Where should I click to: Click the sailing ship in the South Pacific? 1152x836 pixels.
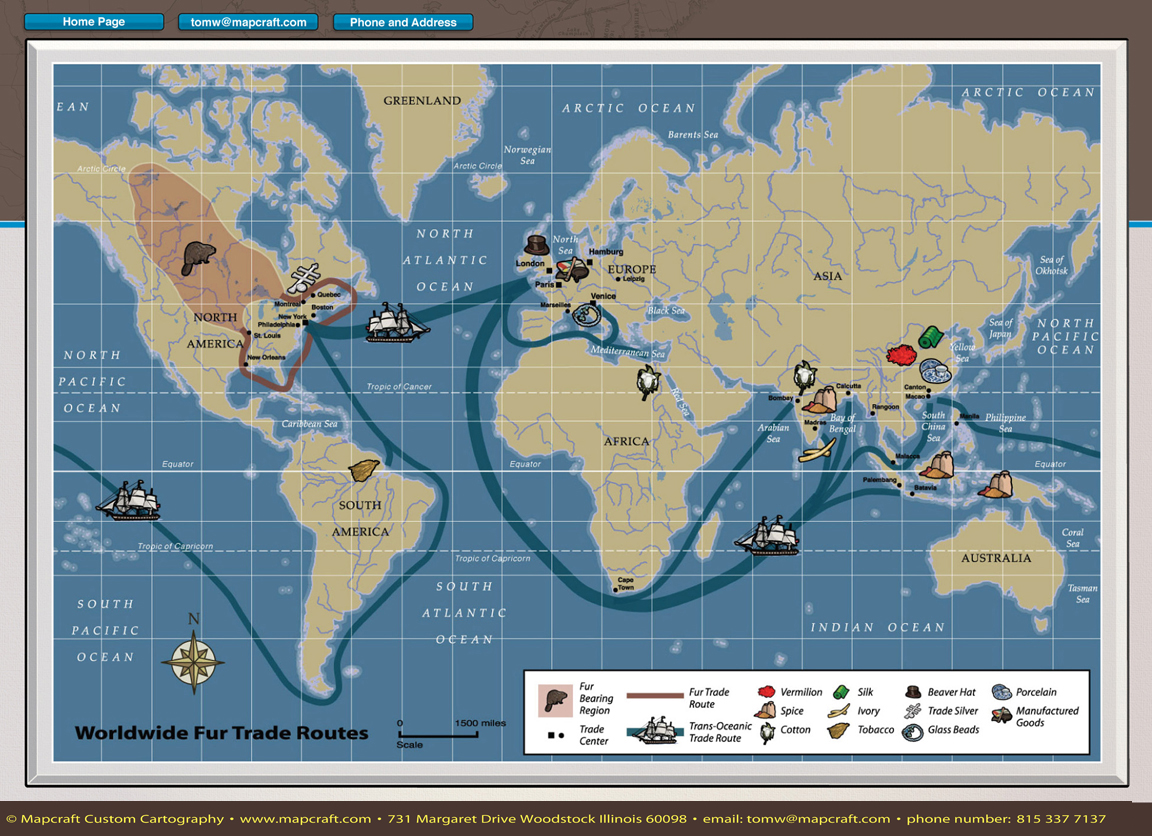(129, 500)
